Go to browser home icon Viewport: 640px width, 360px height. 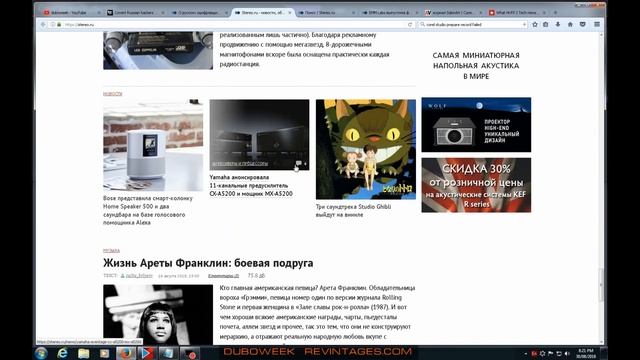click(x=570, y=24)
